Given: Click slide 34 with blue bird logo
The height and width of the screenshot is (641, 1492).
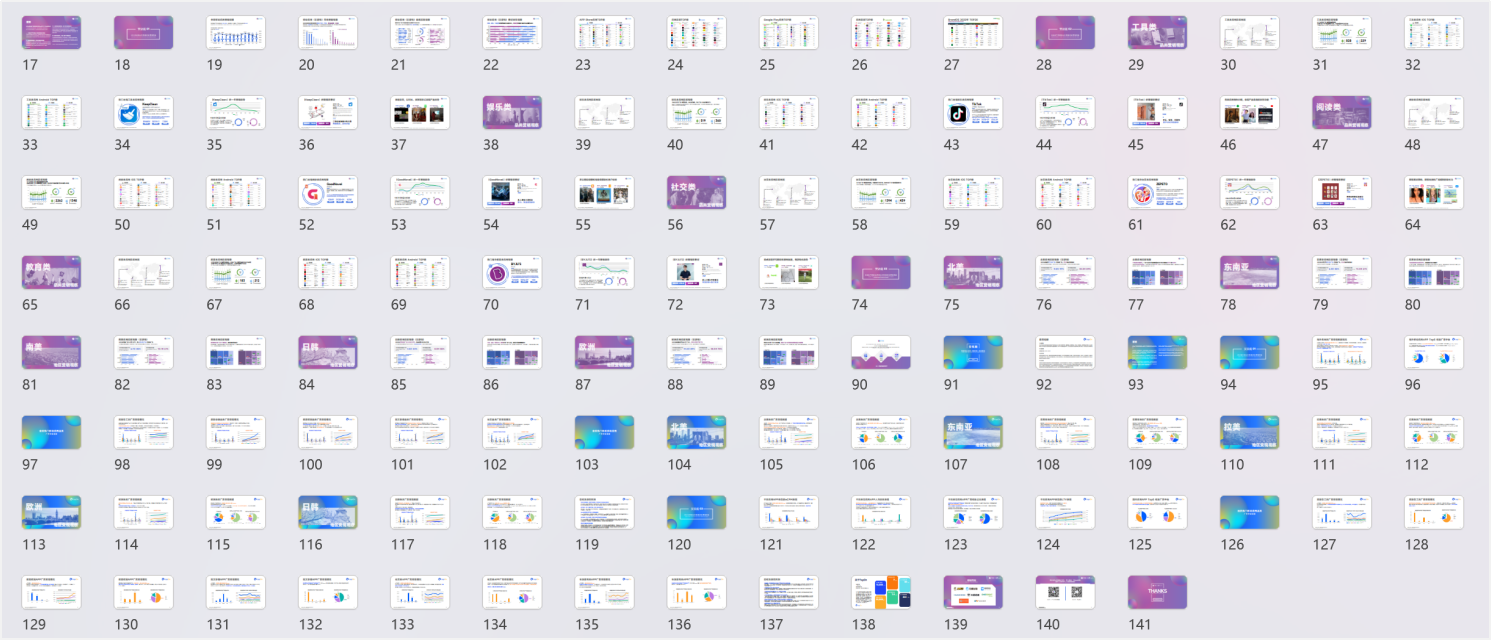Looking at the screenshot, I should pyautogui.click(x=143, y=113).
